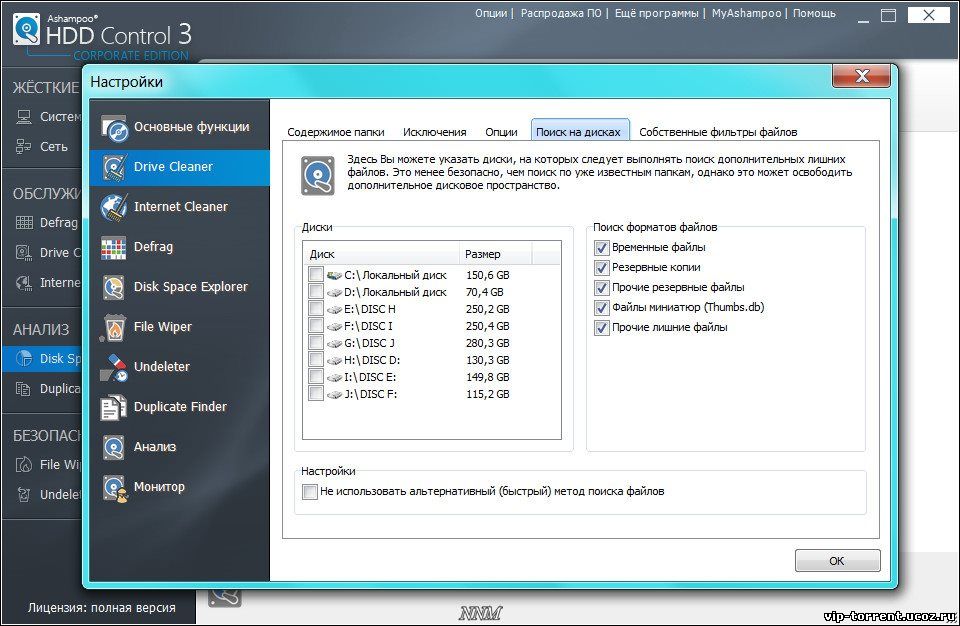
Task: Click the Duplicate Finder icon
Action: click(116, 407)
